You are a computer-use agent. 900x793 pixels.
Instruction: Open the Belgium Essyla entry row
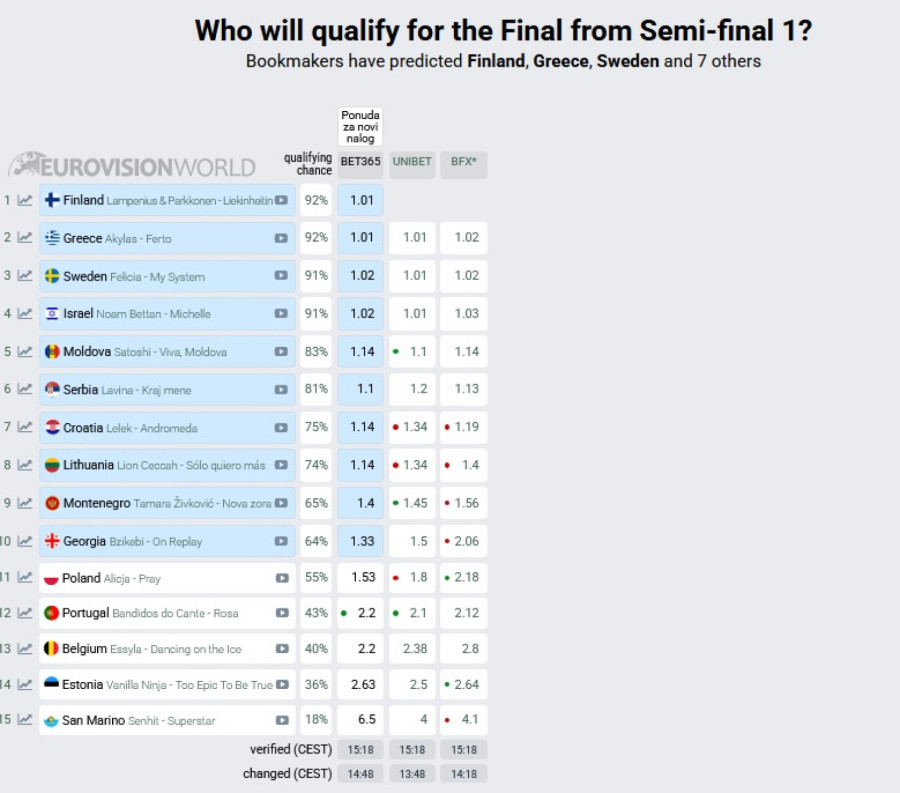pyautogui.click(x=150, y=649)
